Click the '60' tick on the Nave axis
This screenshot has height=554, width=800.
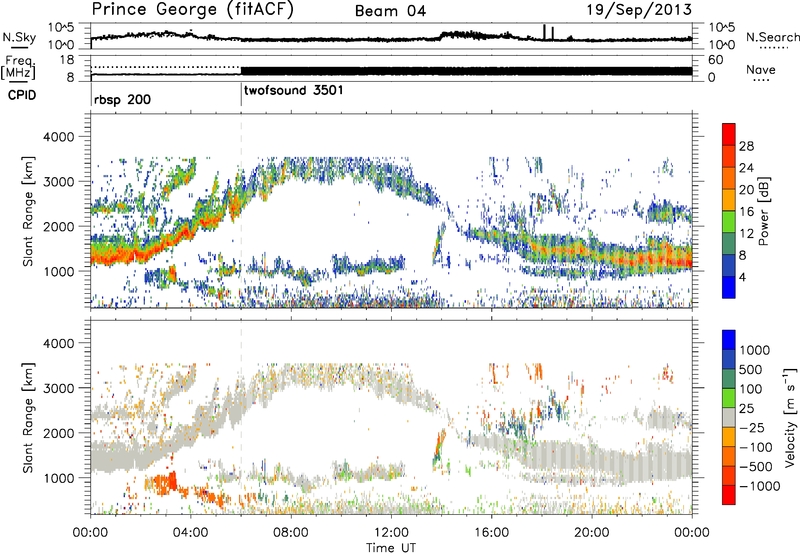[x=715, y=60]
